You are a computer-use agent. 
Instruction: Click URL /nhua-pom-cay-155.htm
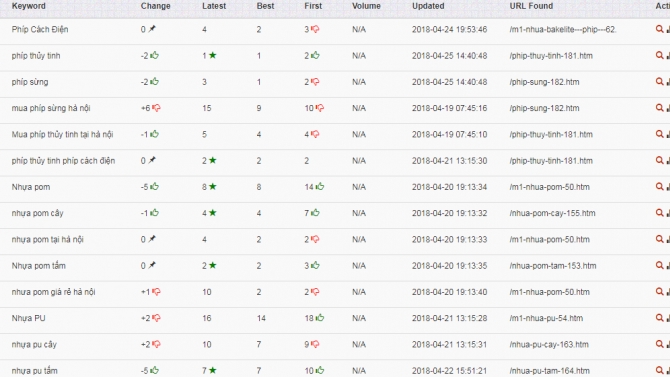point(552,213)
